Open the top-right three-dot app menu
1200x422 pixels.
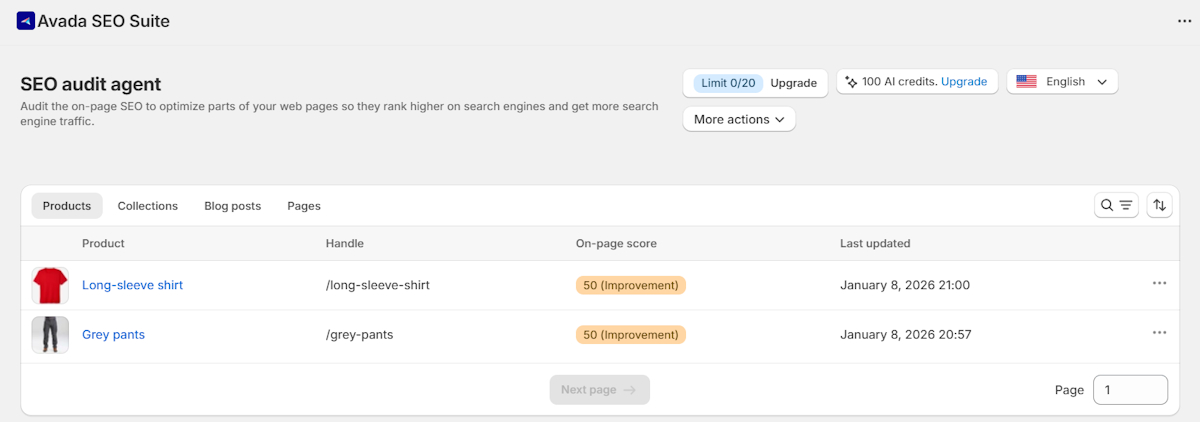tap(1184, 21)
